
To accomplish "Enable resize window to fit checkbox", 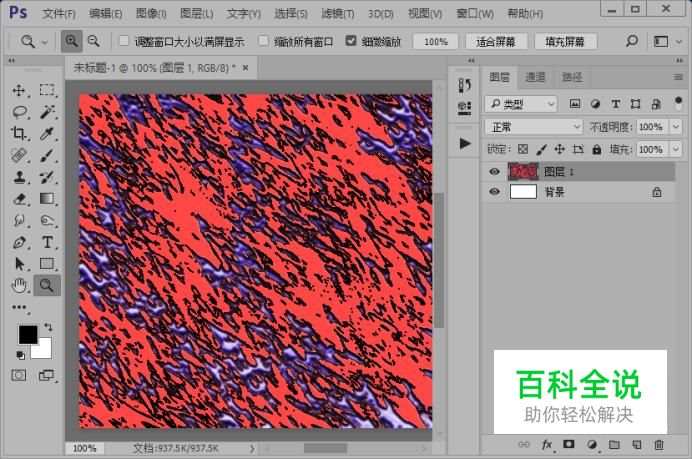I will [x=124, y=41].
